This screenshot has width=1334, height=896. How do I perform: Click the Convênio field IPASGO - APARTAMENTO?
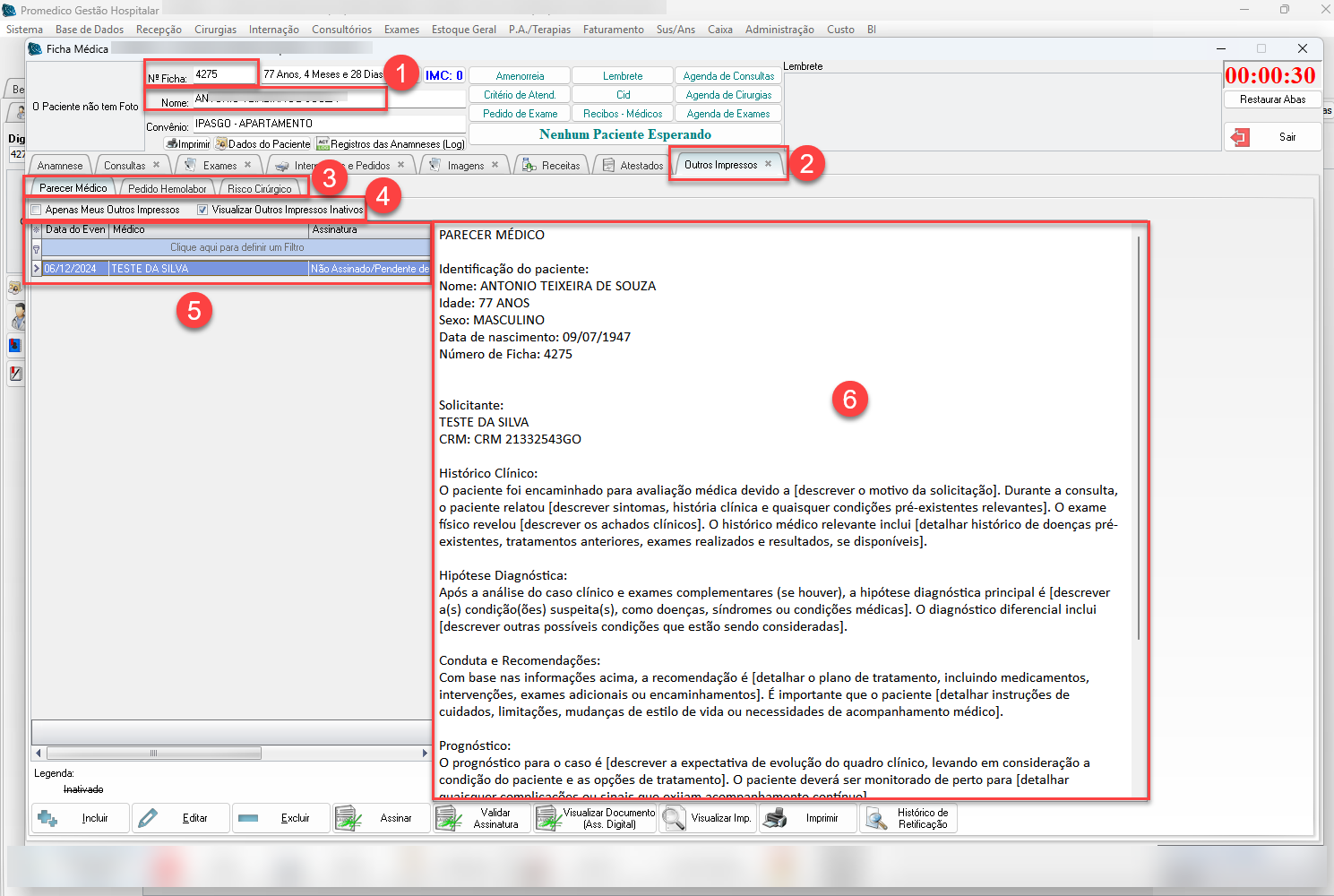pos(329,124)
